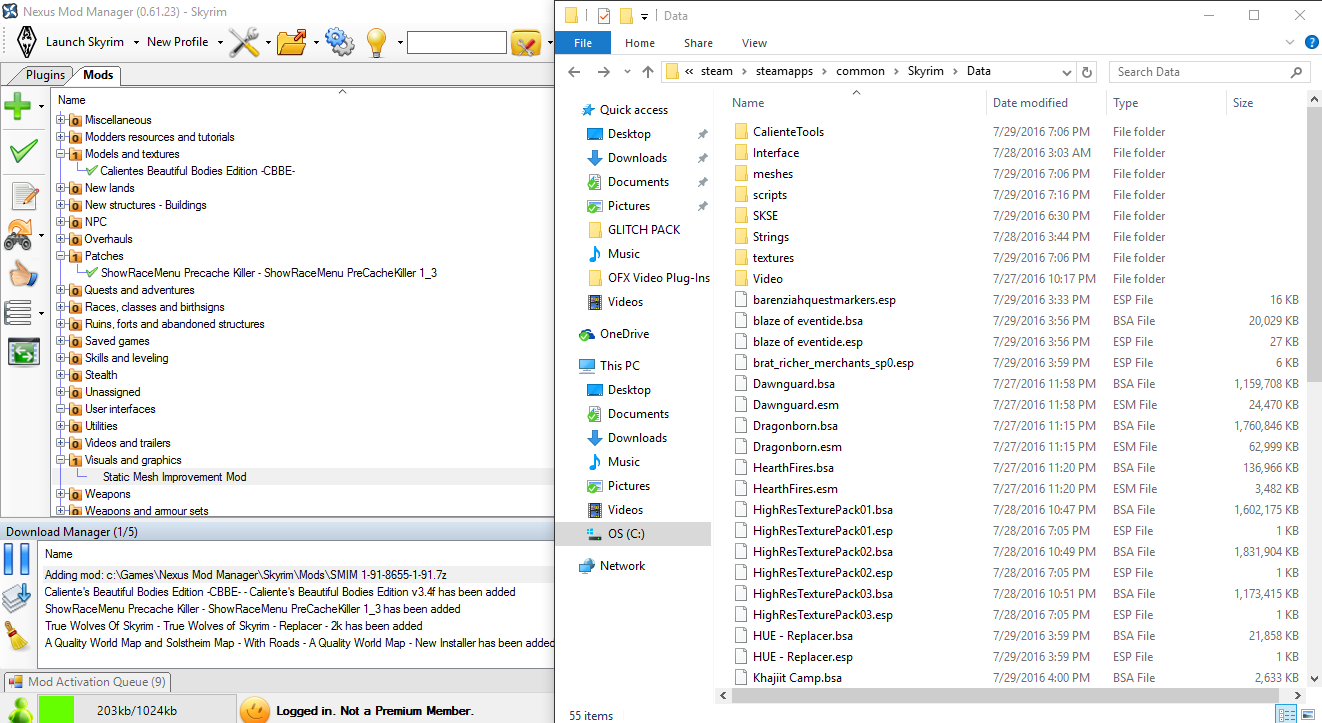1322x723 pixels.
Task: Click the category list view icon
Action: 18,313
